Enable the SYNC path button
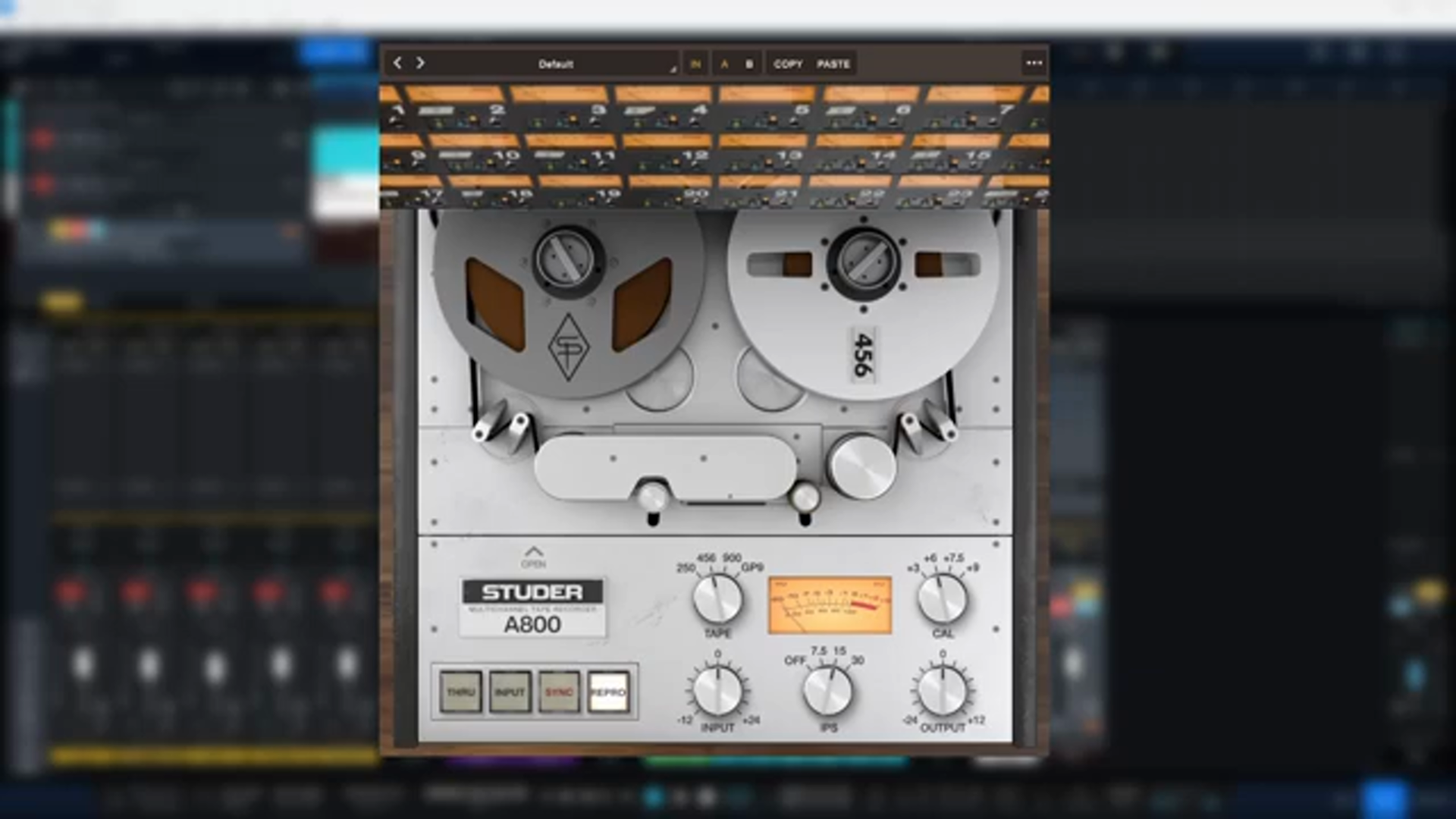1456x819 pixels. [559, 692]
